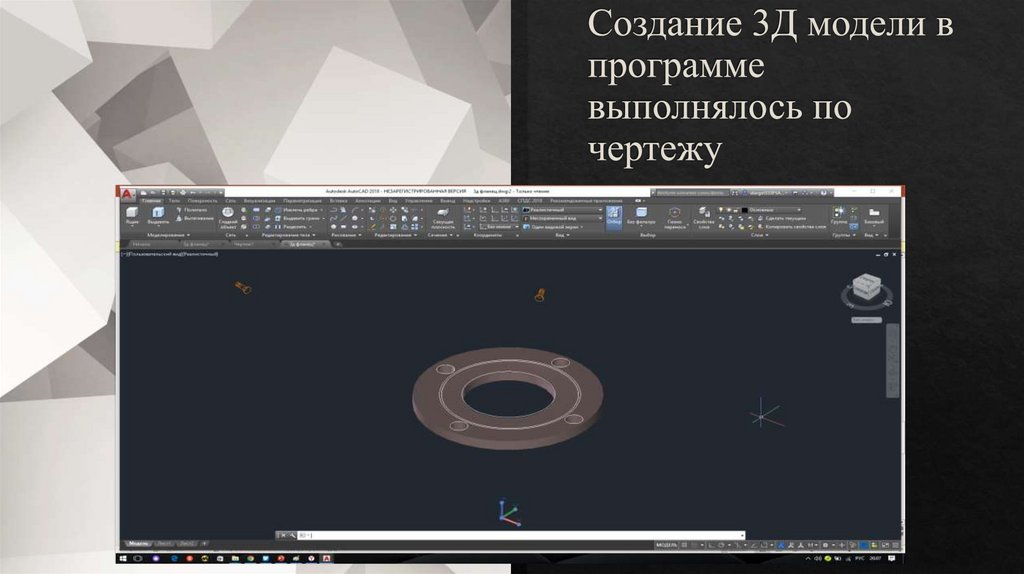Switch to the Лист1 layout tab
This screenshot has width=1024, height=574.
[164, 544]
